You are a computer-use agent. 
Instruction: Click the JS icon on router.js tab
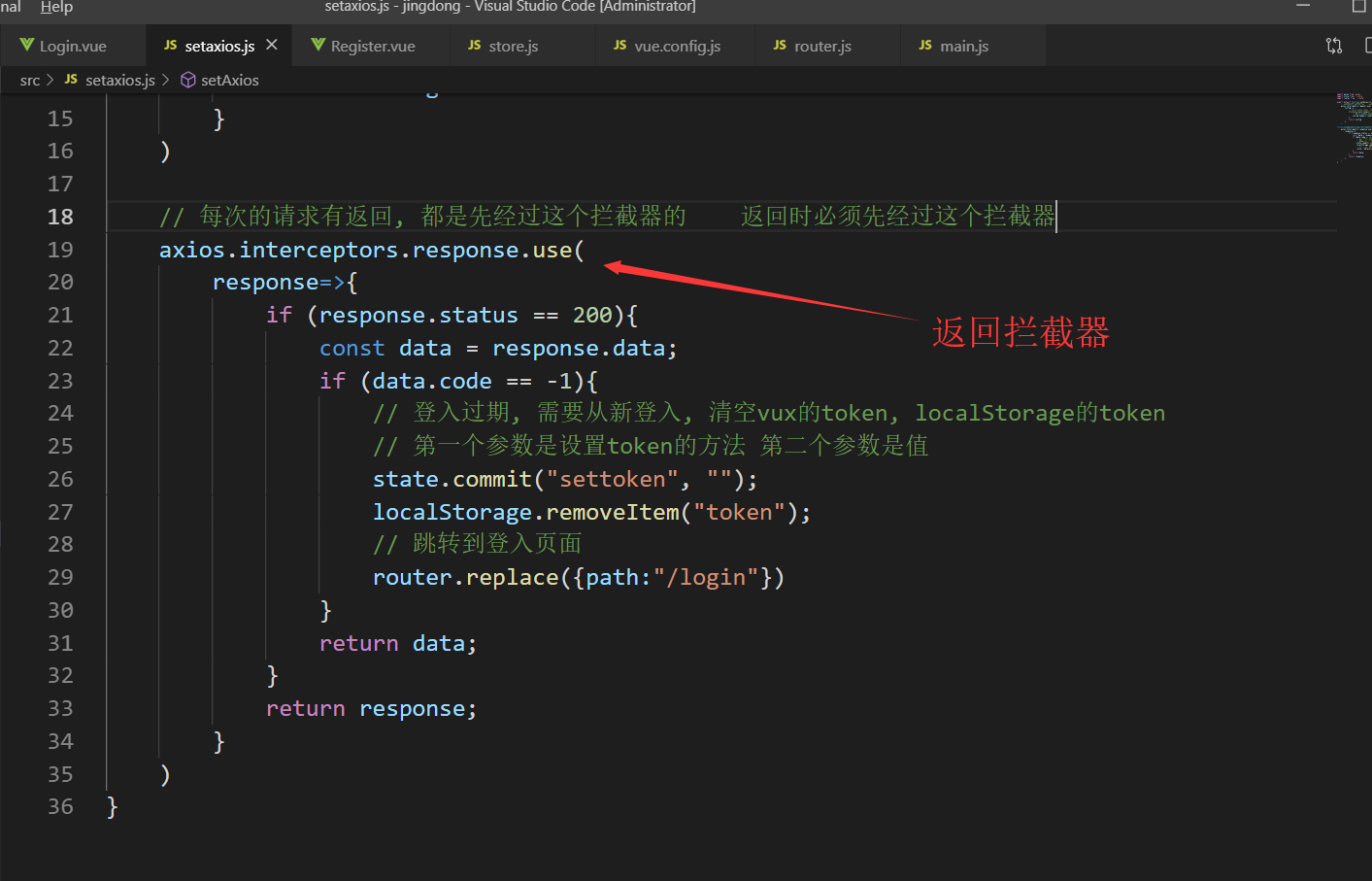coord(780,45)
